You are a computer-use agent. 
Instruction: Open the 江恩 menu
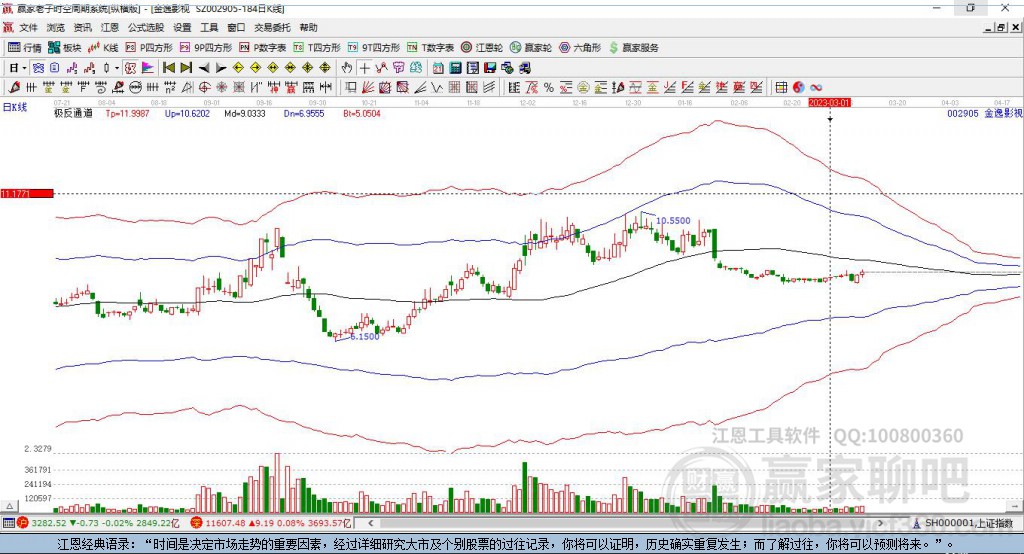pyautogui.click(x=109, y=27)
